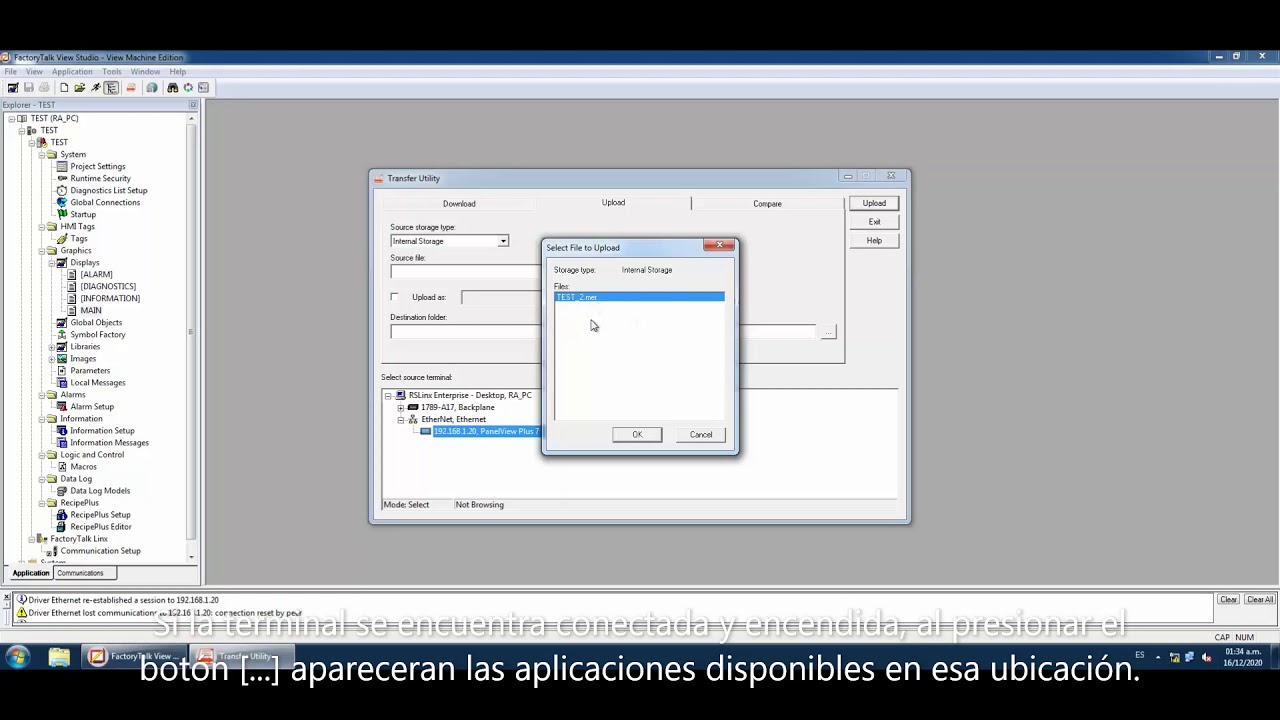Open RecipePlus Editor in the Explorer
Viewport: 1280px width, 720px height.
(101, 526)
